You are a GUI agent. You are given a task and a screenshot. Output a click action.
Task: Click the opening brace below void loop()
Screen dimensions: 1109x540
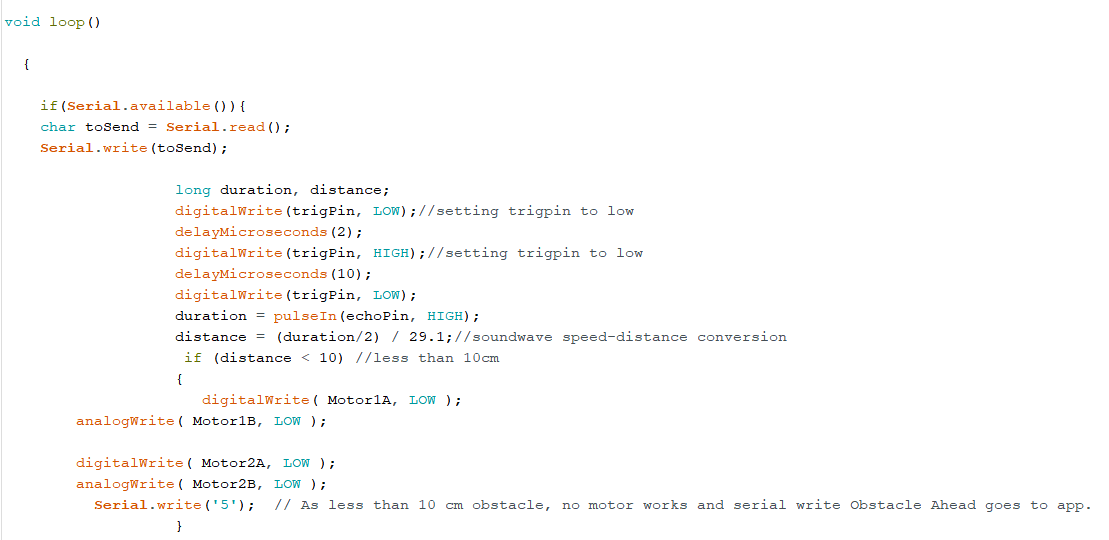point(26,64)
